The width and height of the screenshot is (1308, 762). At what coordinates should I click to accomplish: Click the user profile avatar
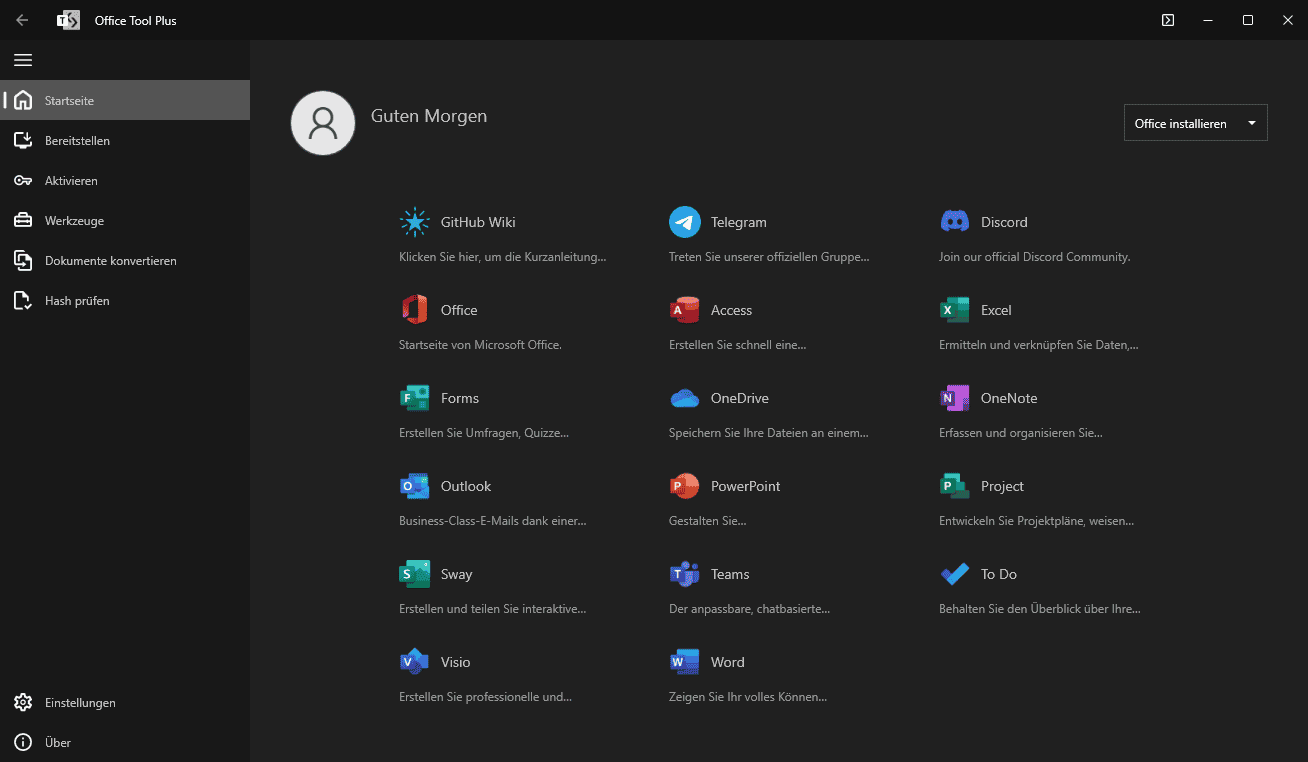(323, 123)
